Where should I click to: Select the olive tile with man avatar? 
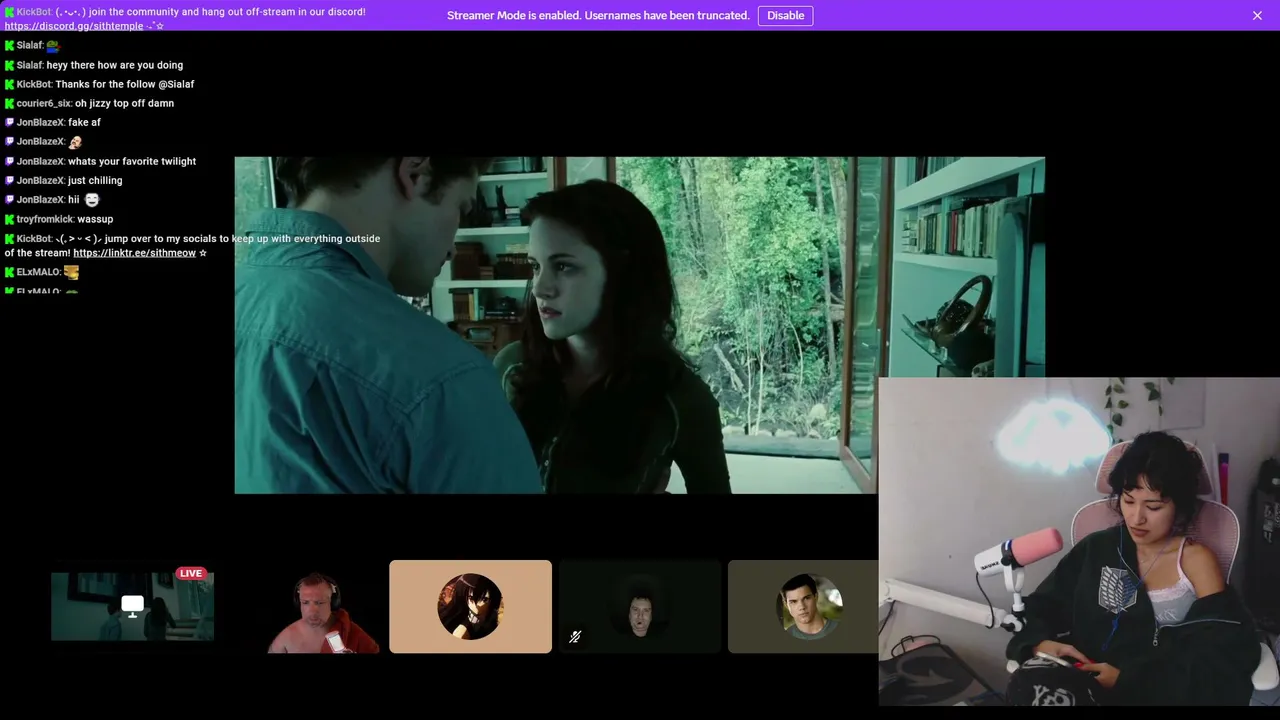coord(803,606)
